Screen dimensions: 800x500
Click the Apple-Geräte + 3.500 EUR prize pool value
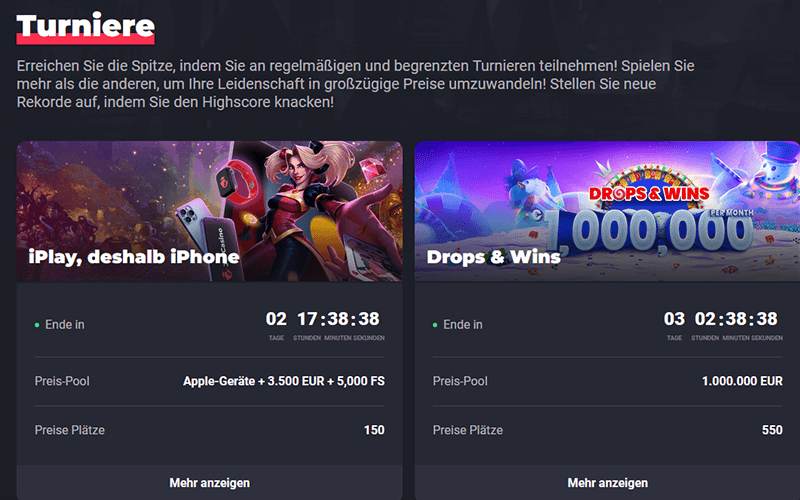284,381
